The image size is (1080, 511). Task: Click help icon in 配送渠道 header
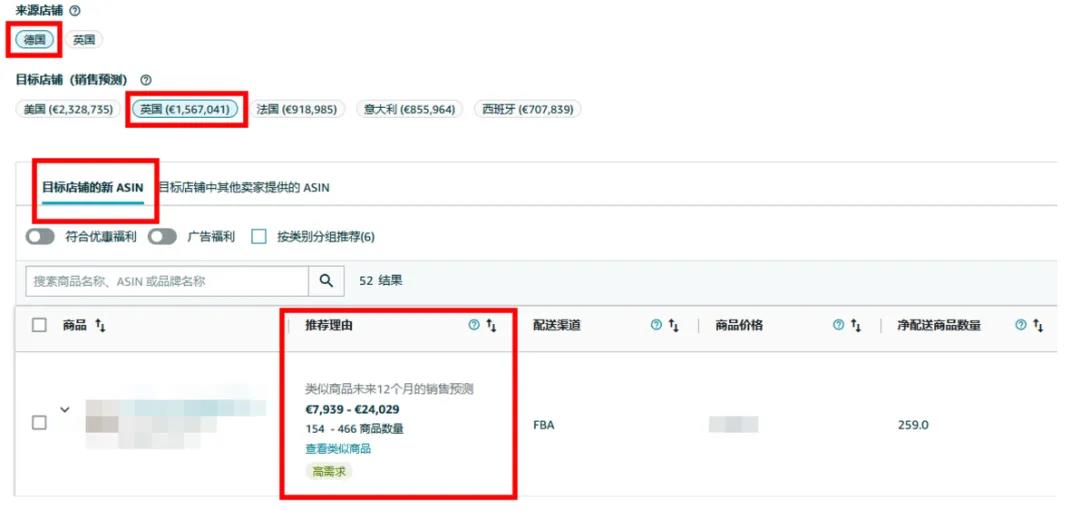point(656,325)
